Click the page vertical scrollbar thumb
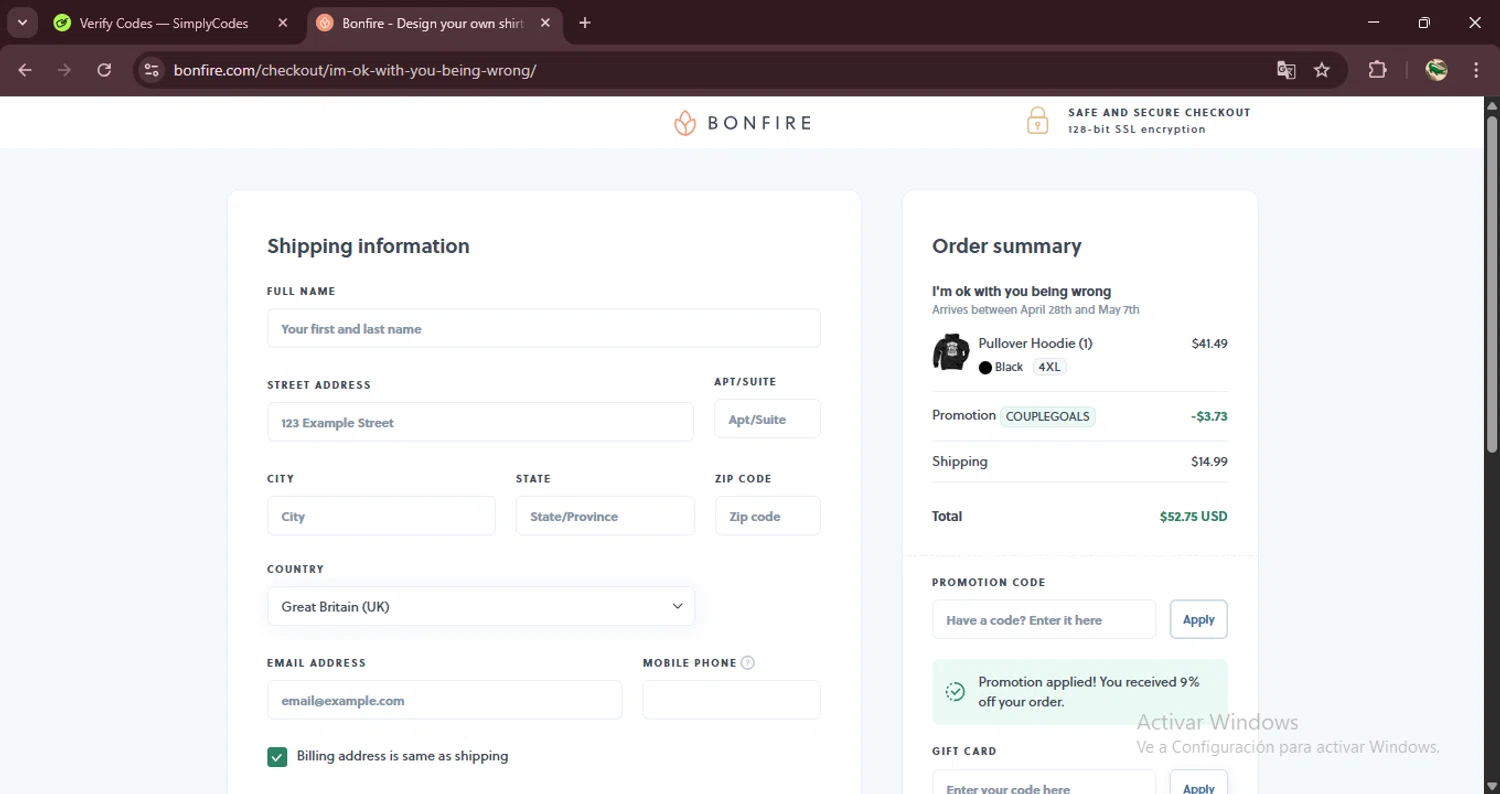 [x=1492, y=282]
